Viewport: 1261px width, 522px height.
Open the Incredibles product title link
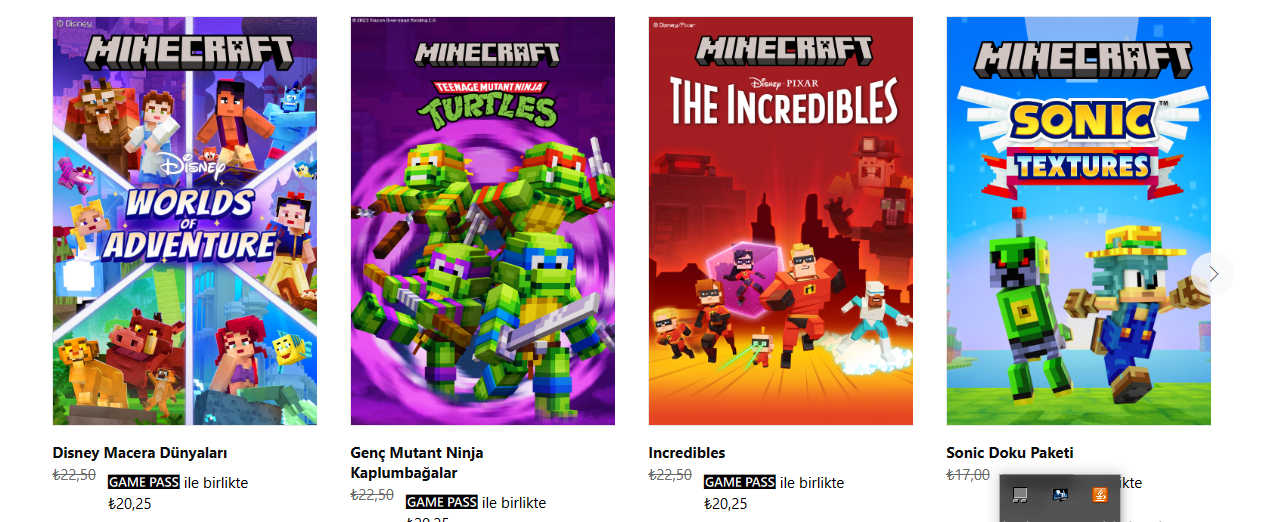pos(687,453)
